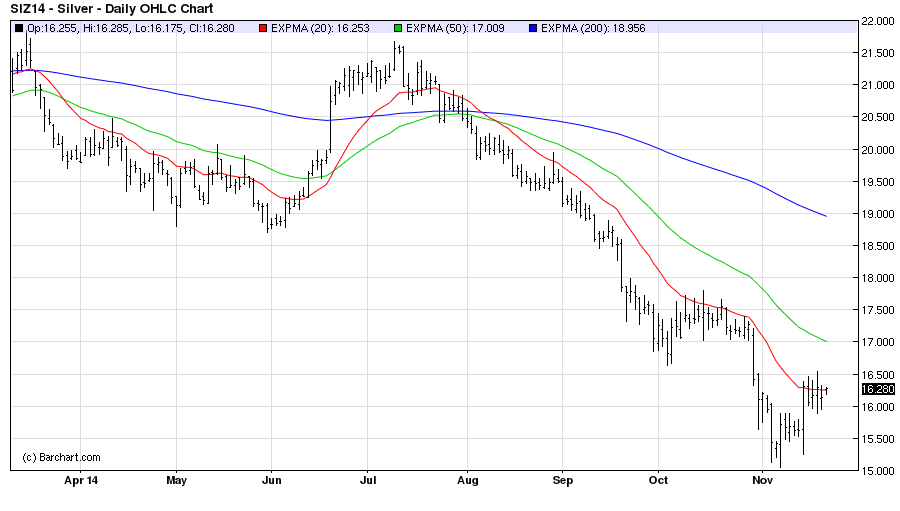Image resolution: width=900 pixels, height=511 pixels.
Task: Click the 22.000 price axis label
Action: 877,21
